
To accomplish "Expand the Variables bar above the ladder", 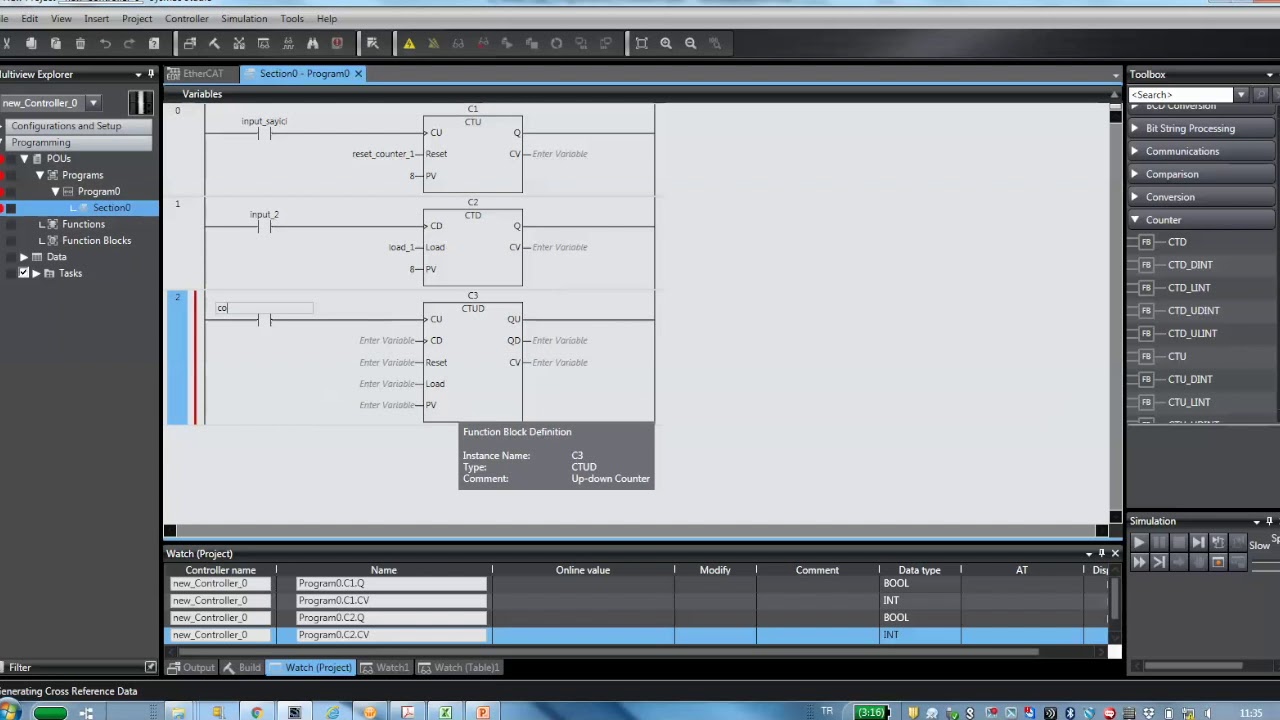I will [640, 94].
